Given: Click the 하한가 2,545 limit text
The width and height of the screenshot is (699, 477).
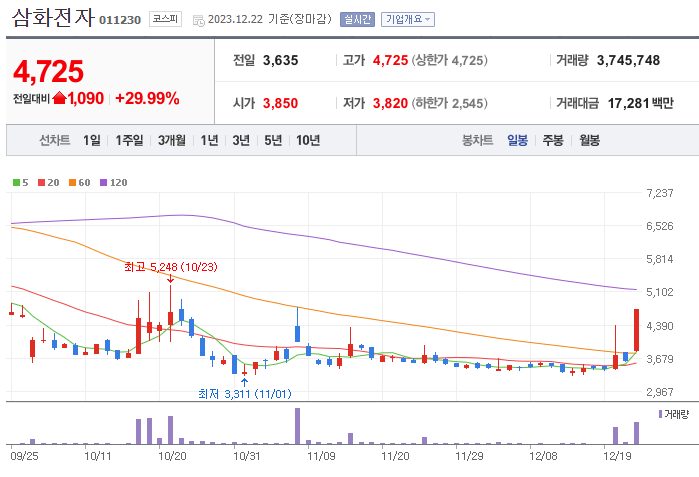Looking at the screenshot, I should (449, 103).
